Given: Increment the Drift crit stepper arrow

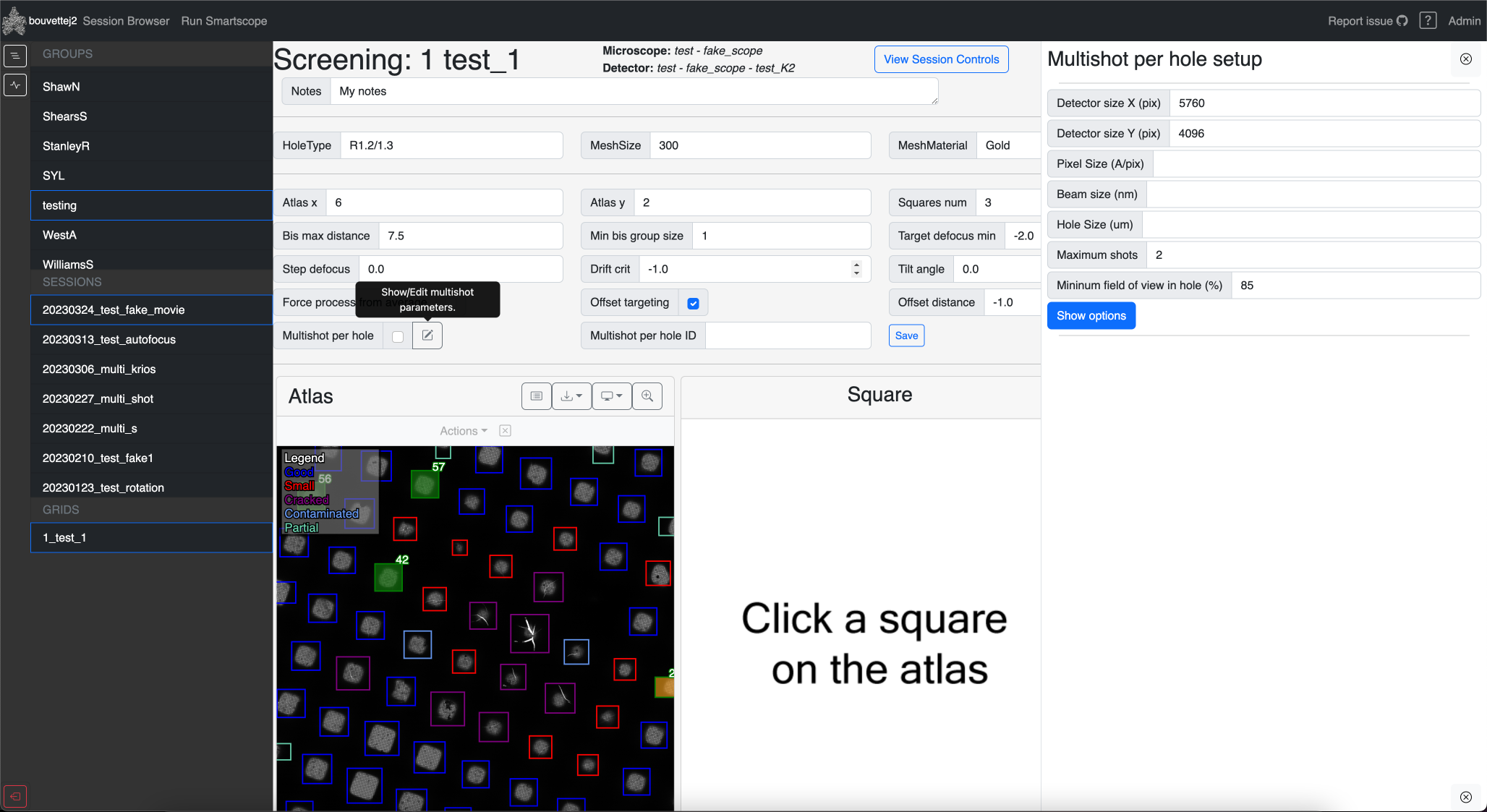Looking at the screenshot, I should click(x=856, y=265).
